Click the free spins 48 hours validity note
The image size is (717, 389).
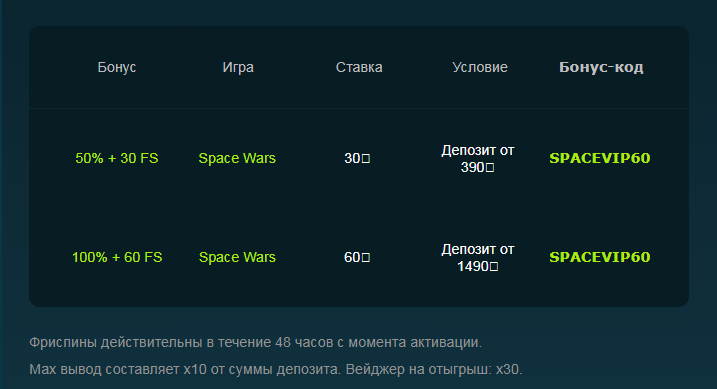tap(256, 342)
